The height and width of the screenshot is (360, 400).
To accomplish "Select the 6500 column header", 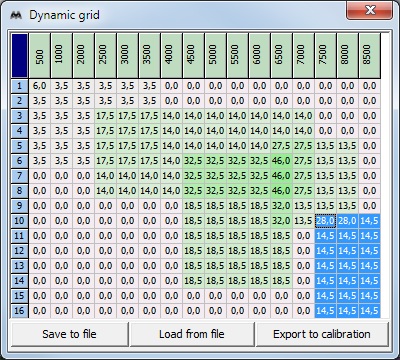I will pos(282,55).
